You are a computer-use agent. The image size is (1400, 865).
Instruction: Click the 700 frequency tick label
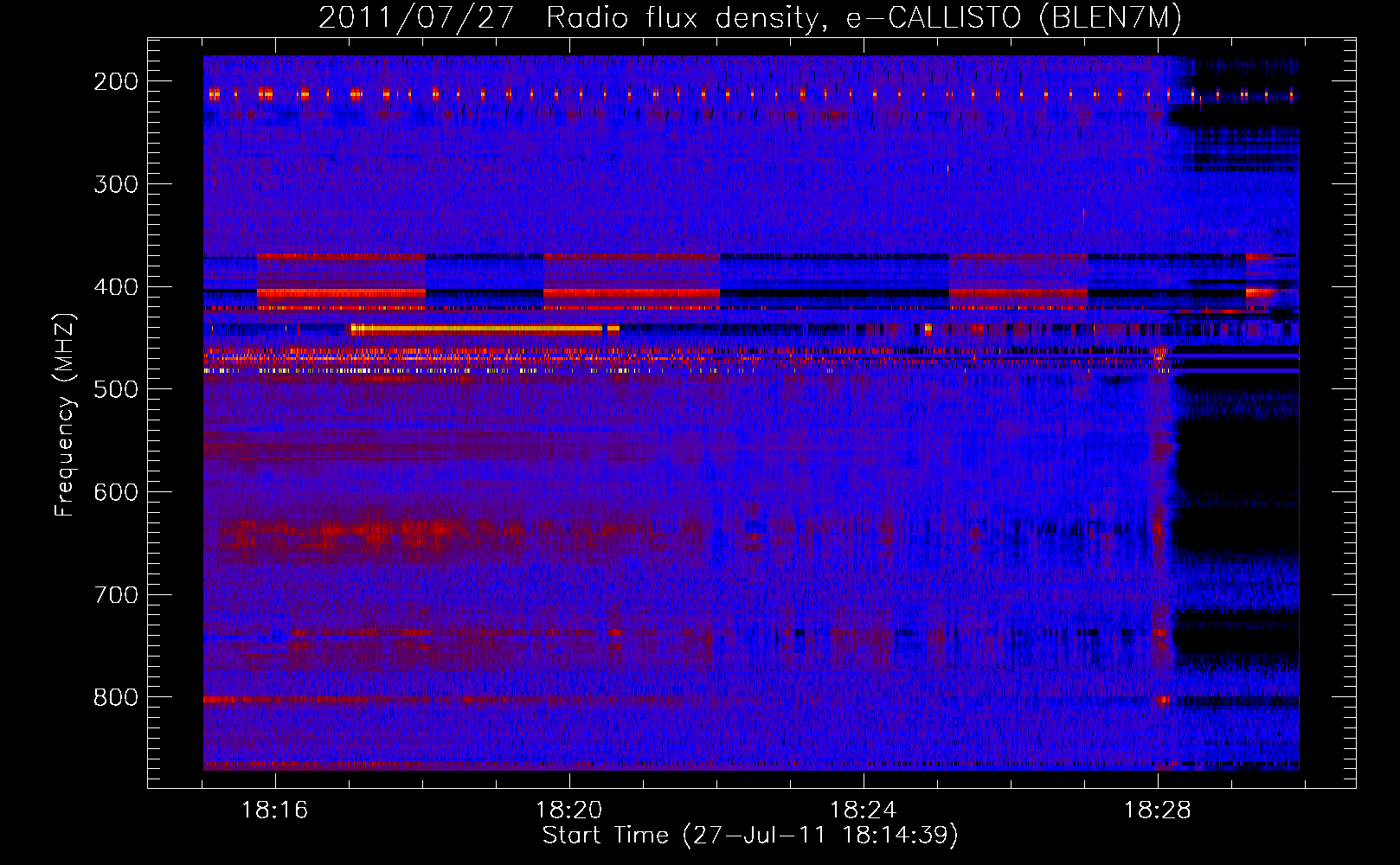click(x=115, y=595)
